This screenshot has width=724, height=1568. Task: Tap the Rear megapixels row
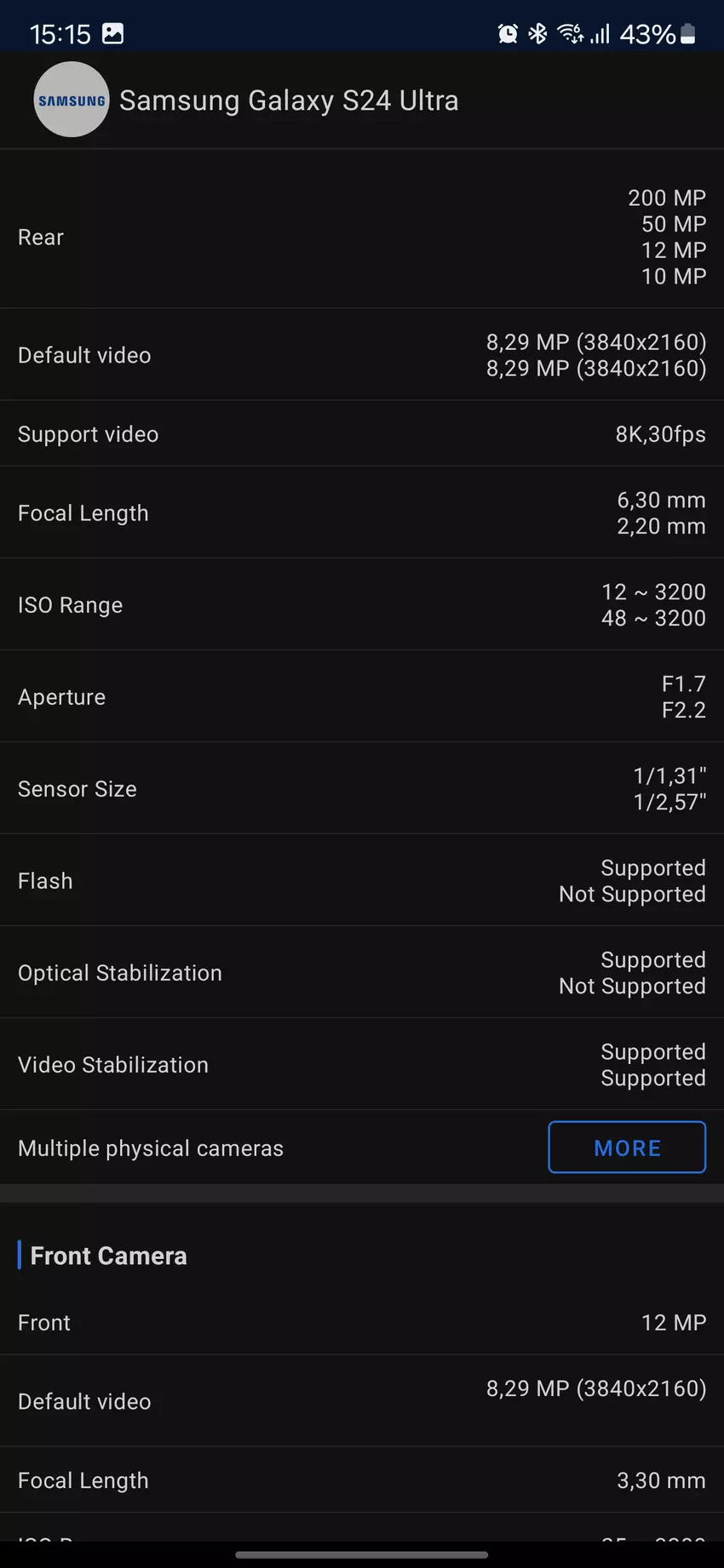pyautogui.click(x=362, y=237)
